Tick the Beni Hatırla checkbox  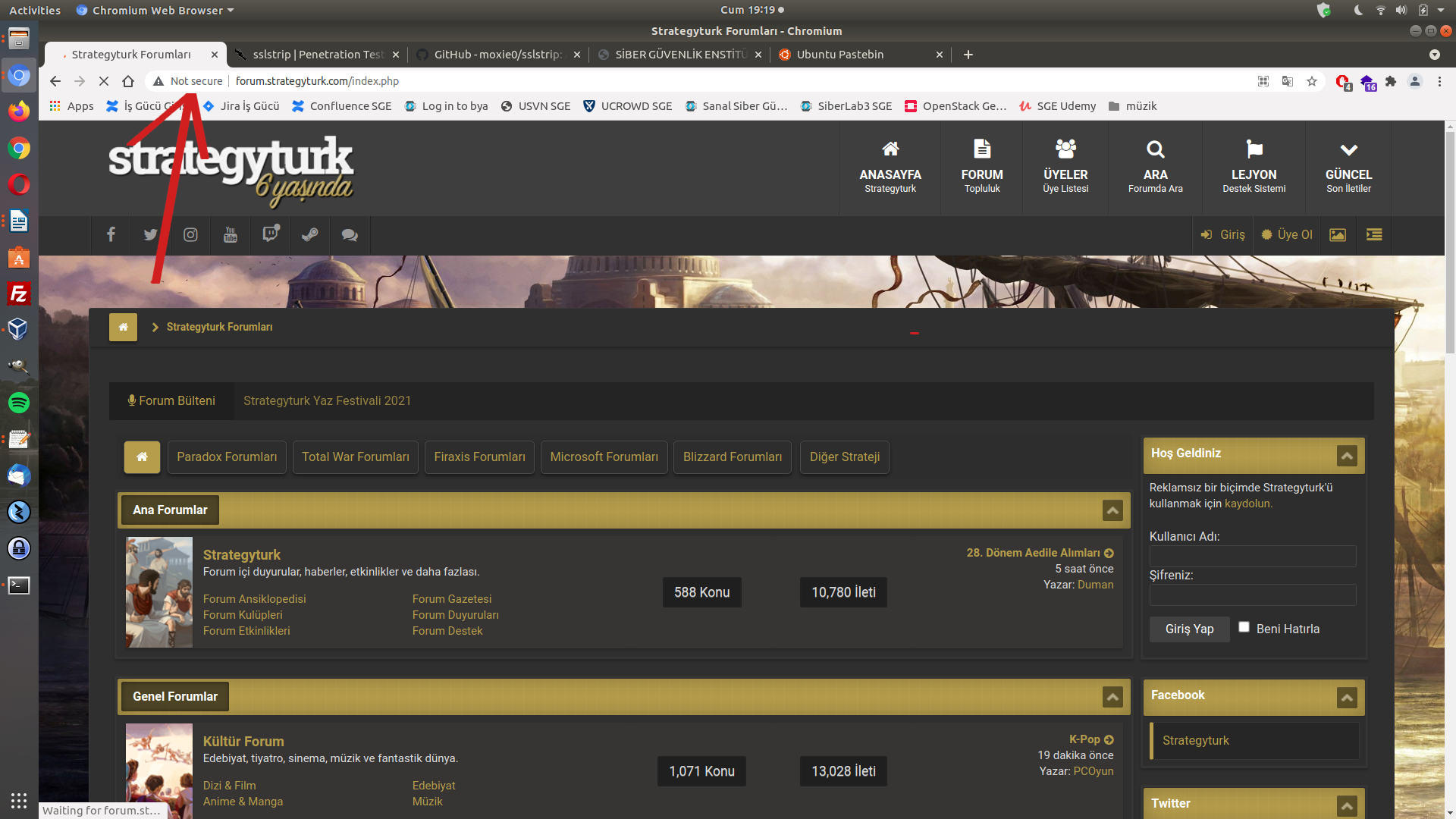pyautogui.click(x=1244, y=627)
